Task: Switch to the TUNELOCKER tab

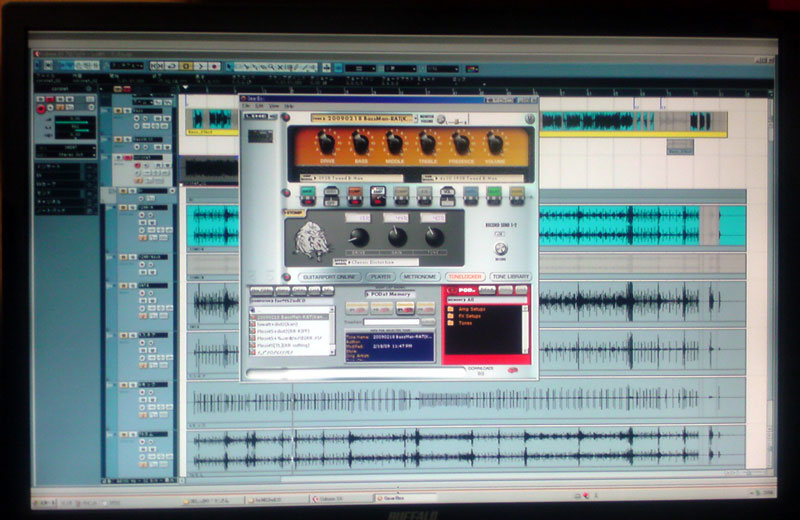Action: pos(465,277)
